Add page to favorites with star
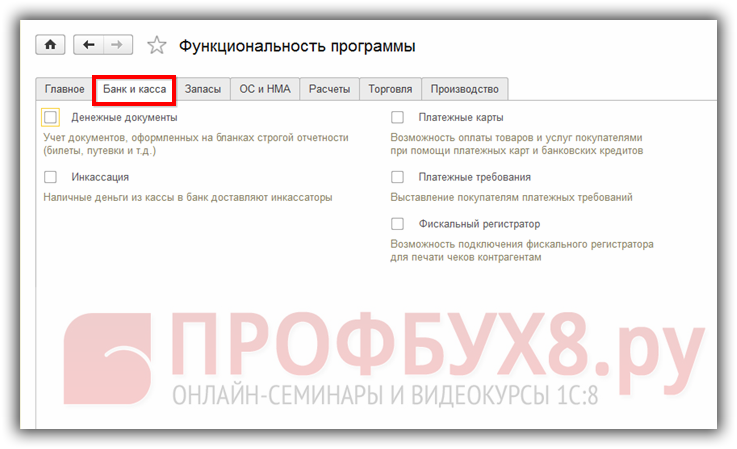 [x=157, y=45]
